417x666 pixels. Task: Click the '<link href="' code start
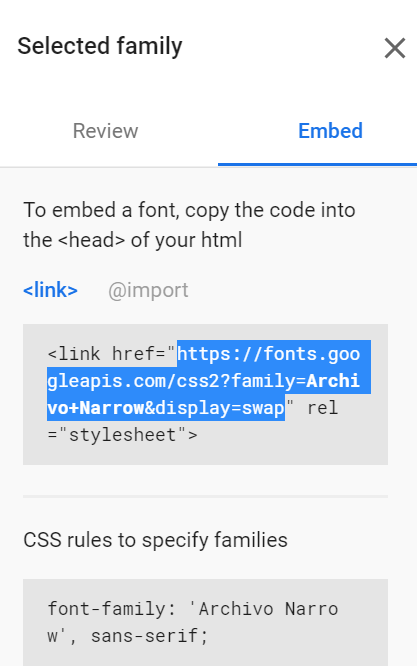(x=112, y=354)
